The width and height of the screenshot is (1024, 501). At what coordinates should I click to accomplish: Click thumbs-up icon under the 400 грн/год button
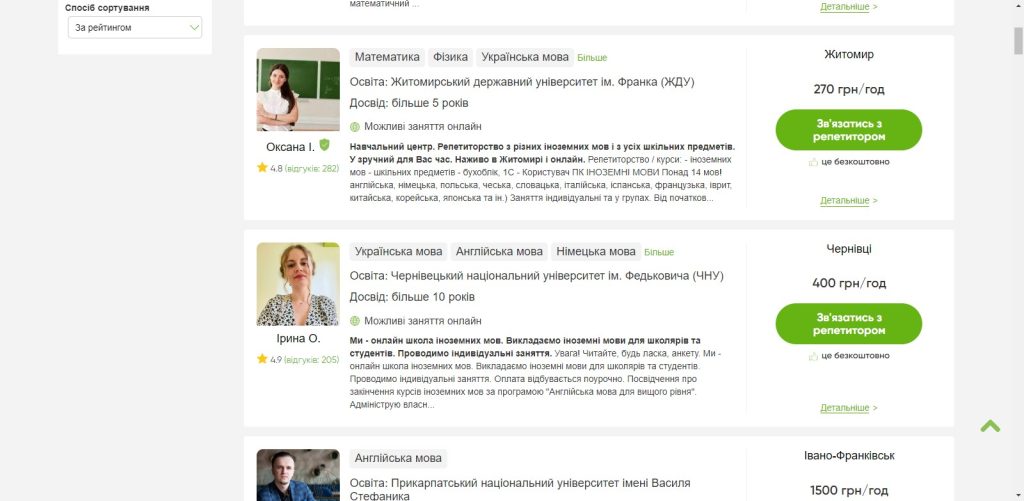tap(813, 356)
